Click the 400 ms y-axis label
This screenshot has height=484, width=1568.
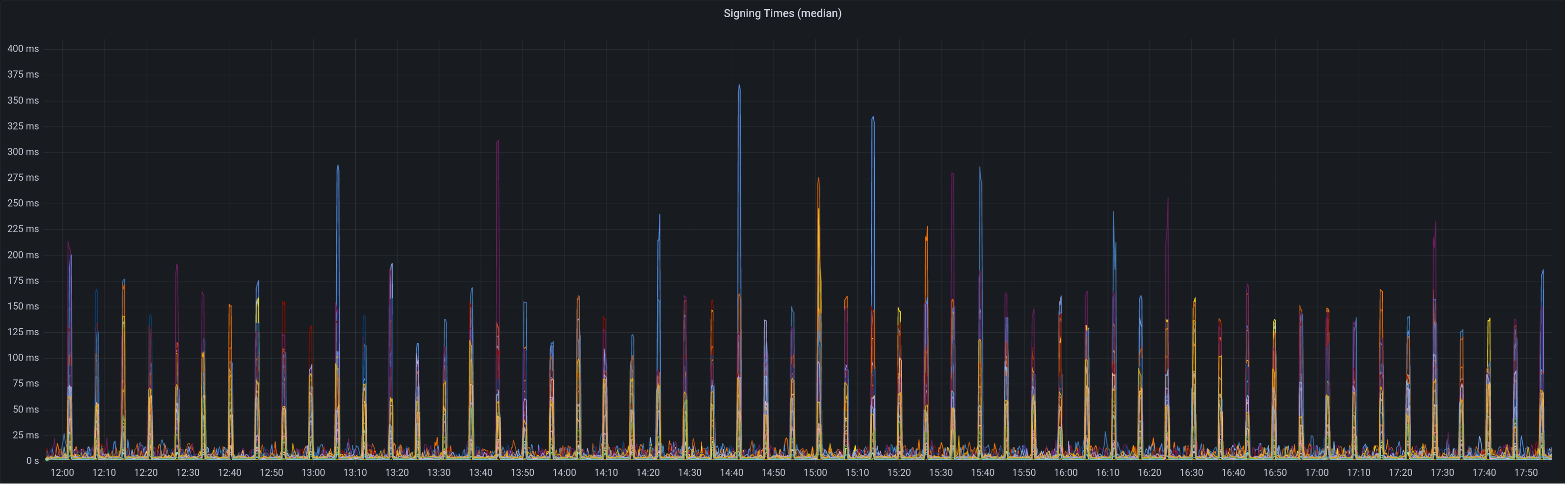pyautogui.click(x=23, y=49)
